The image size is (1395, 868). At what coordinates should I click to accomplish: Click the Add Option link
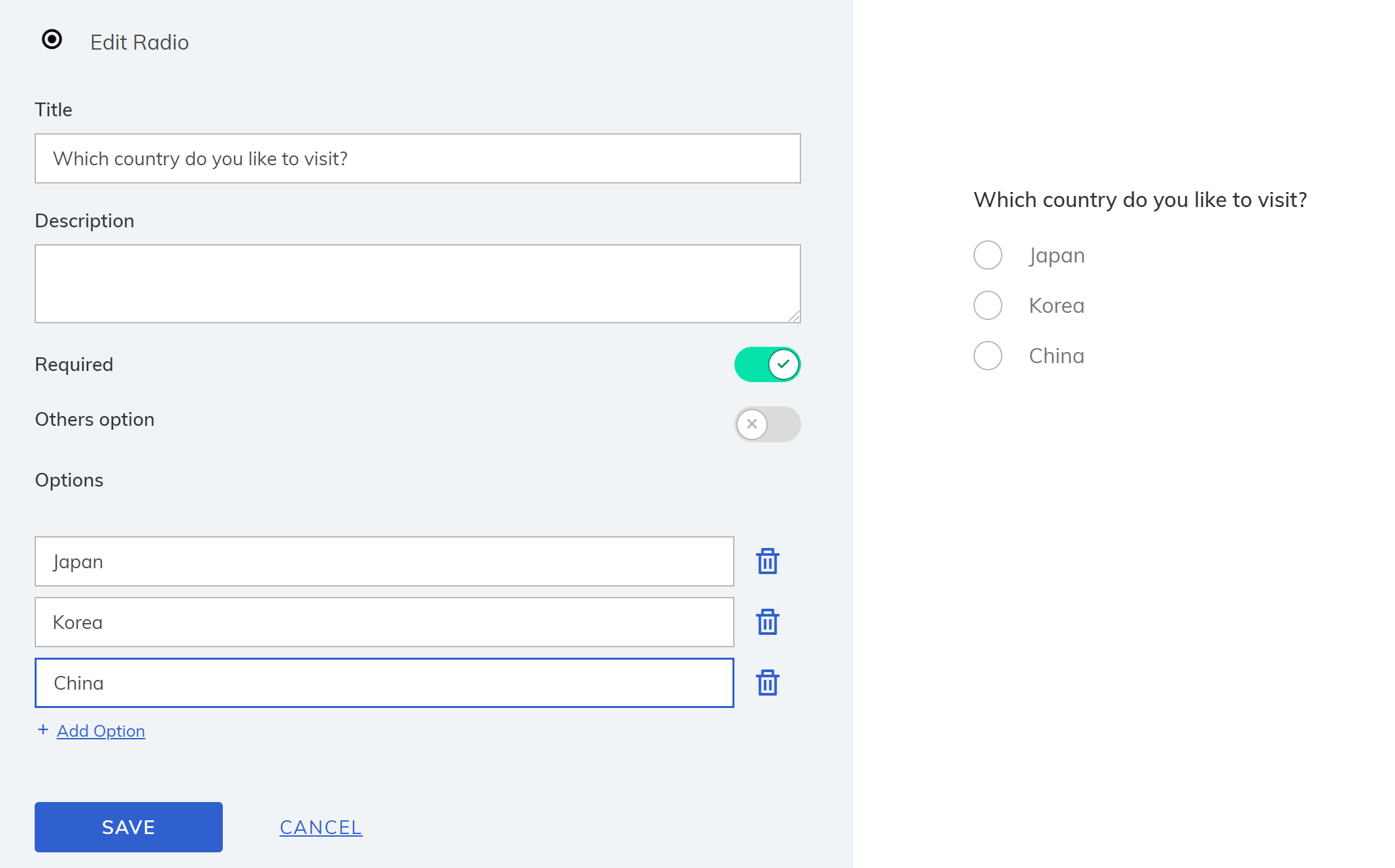pos(101,731)
